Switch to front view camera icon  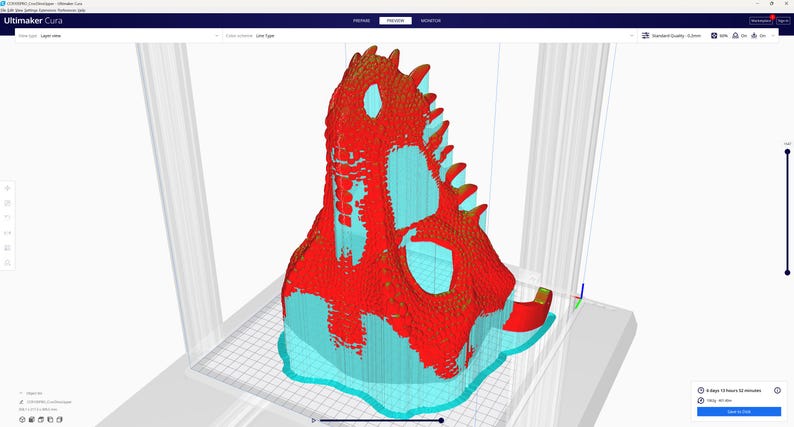point(31,419)
